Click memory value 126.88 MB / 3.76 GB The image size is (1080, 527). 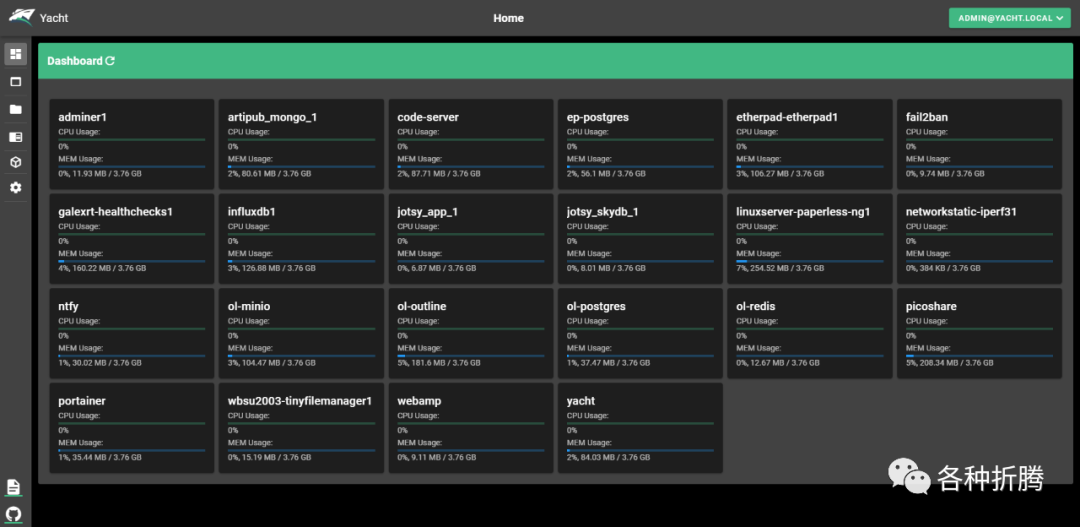point(278,268)
